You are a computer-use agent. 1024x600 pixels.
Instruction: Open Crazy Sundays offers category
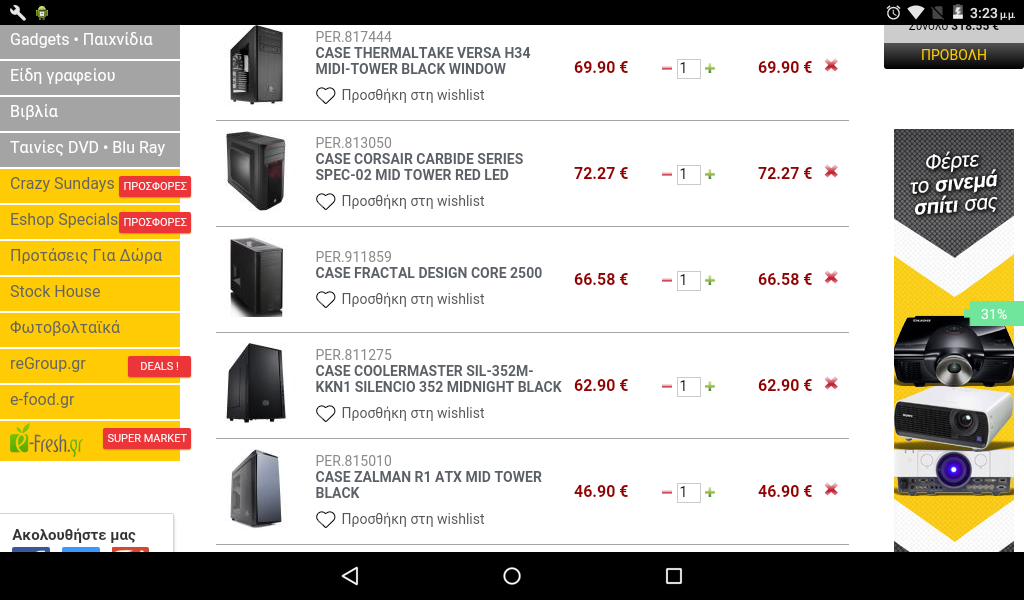(x=90, y=185)
